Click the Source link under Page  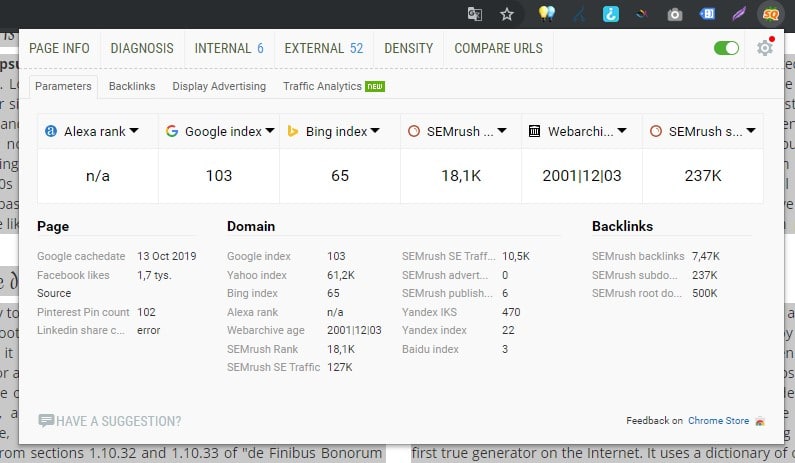point(54,293)
